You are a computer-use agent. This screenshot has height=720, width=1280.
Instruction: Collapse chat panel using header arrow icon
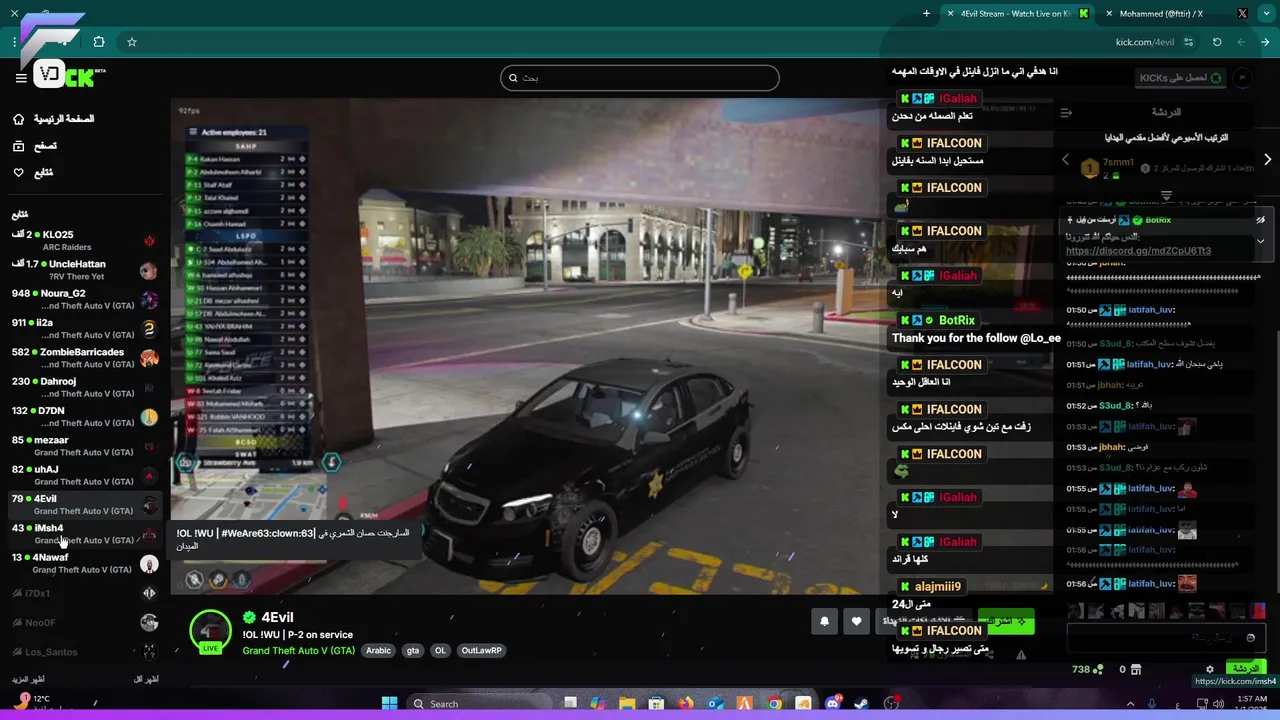click(x=1066, y=112)
